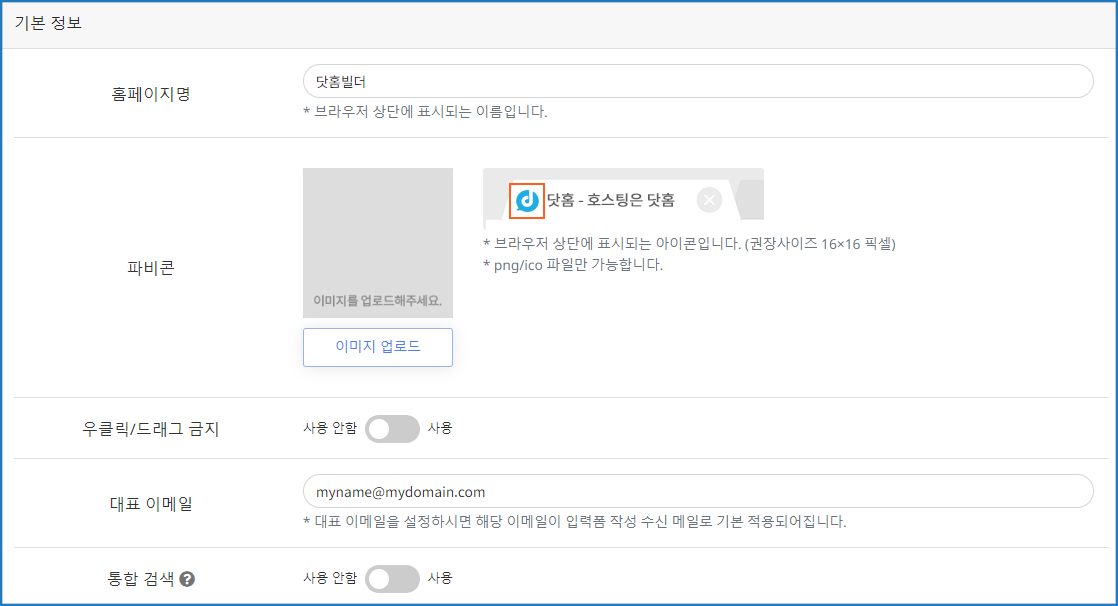Click the preview tab title 닷홈 - 호스팅은 닷홈
Viewport: 1118px width, 606px height.
pyautogui.click(x=610, y=200)
